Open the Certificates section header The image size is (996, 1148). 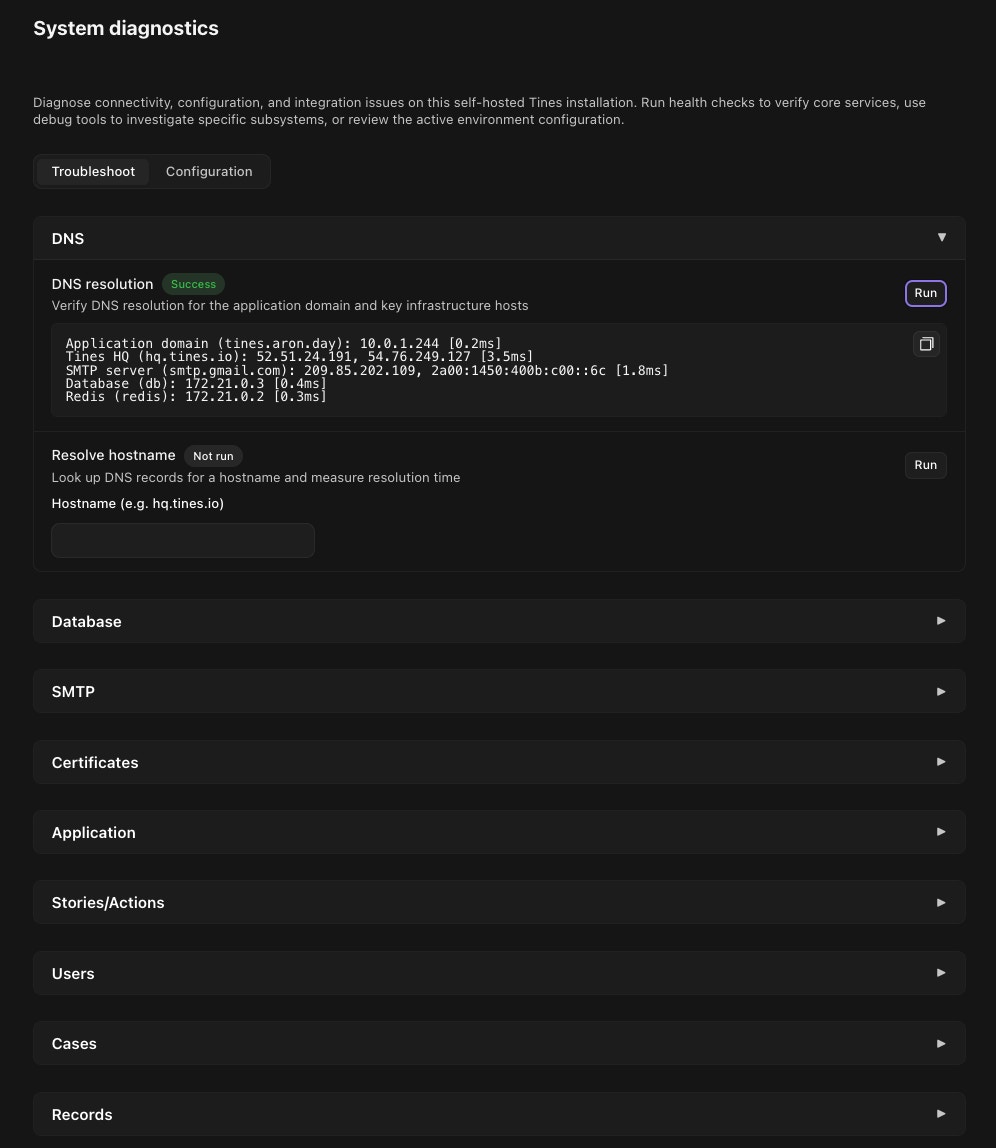[499, 762]
